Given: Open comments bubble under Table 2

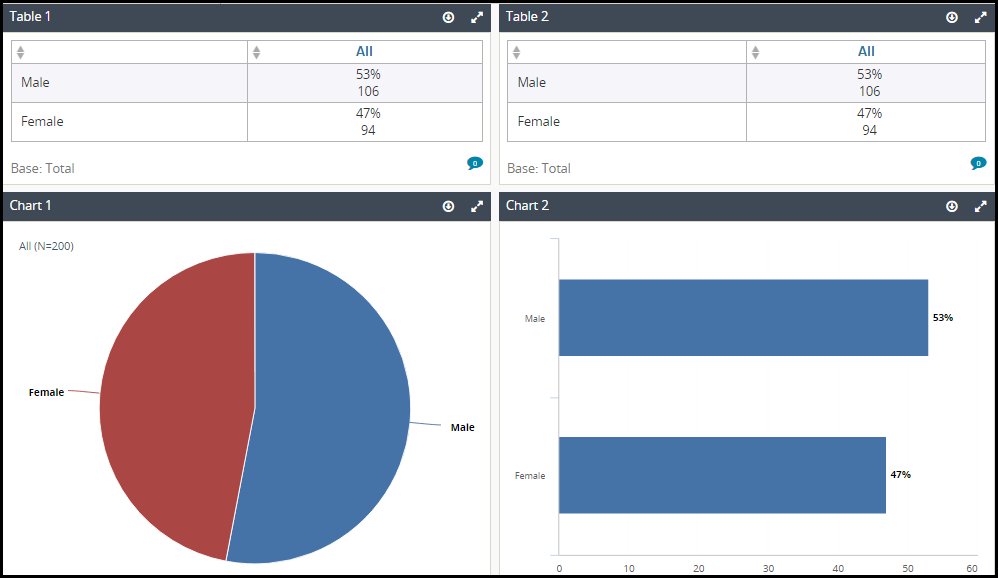Looking at the screenshot, I should tap(978, 164).
